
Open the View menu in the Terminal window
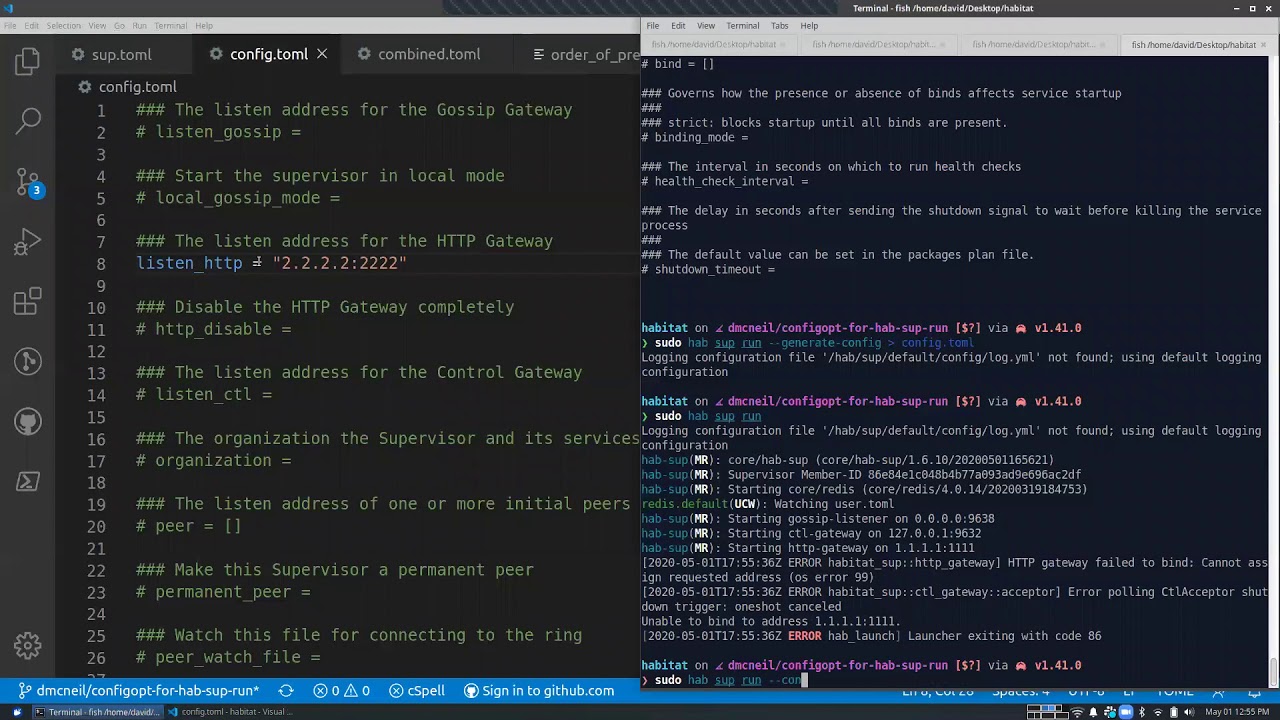coord(706,25)
